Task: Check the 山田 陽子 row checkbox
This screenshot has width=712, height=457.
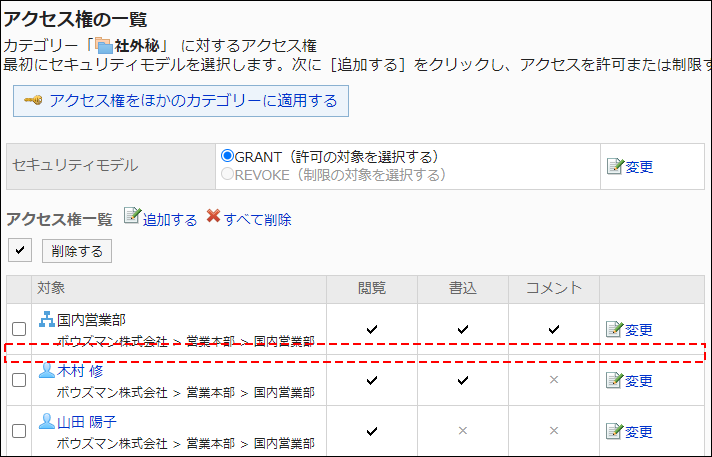Action: pos(19,431)
